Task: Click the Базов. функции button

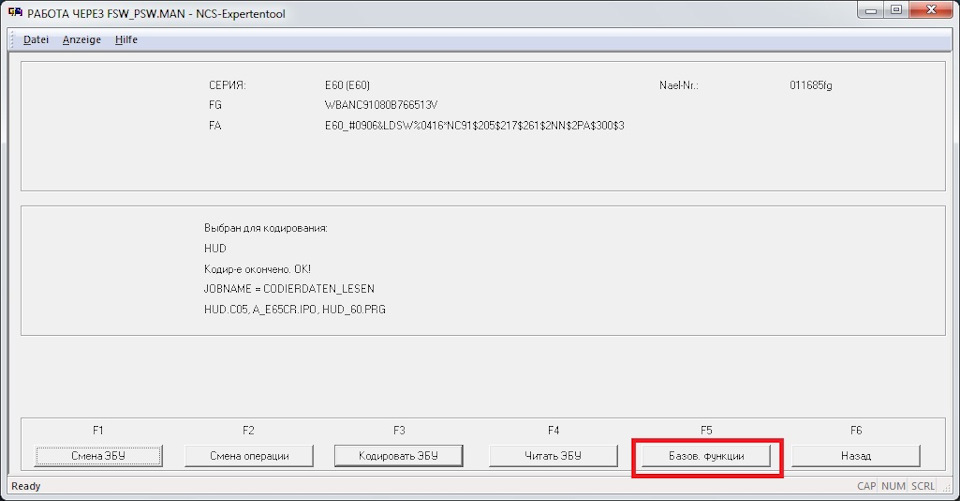Action: point(706,456)
